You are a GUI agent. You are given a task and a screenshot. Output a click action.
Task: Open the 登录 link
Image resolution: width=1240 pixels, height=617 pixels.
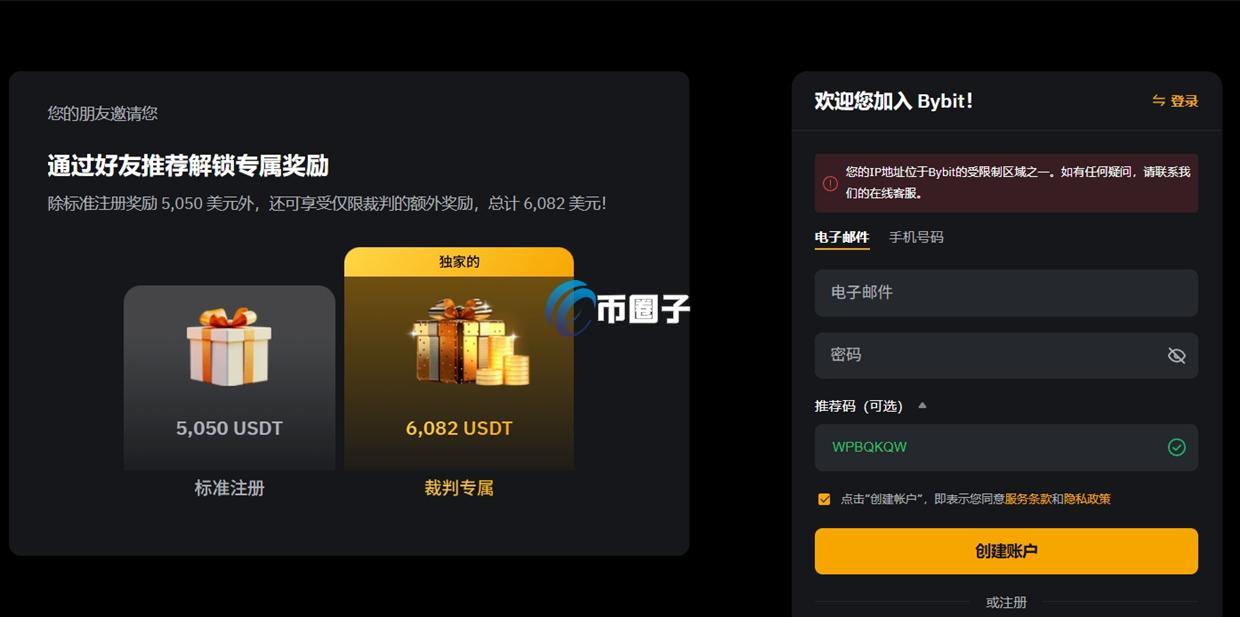click(x=1184, y=101)
